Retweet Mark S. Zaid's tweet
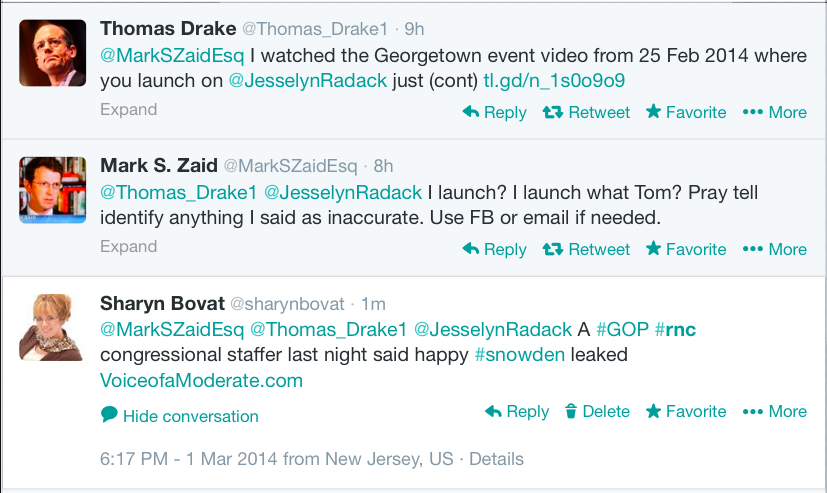This screenshot has width=827, height=493. point(586,249)
